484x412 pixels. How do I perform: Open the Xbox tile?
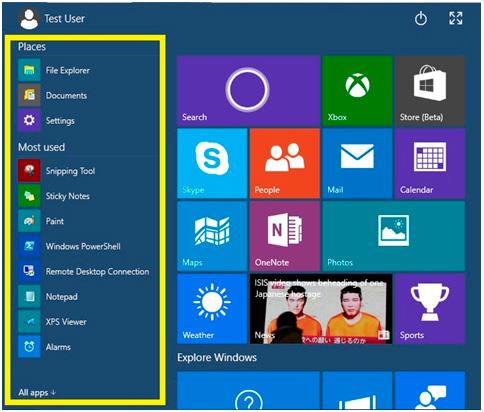357,90
